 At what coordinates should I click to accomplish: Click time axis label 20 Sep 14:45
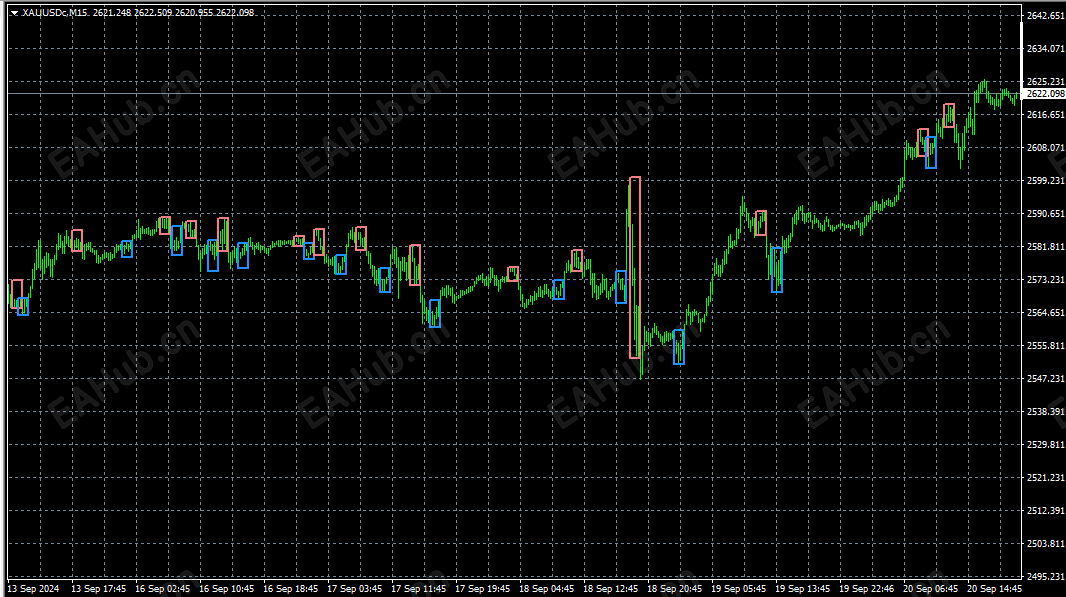pyautogui.click(x=994, y=589)
